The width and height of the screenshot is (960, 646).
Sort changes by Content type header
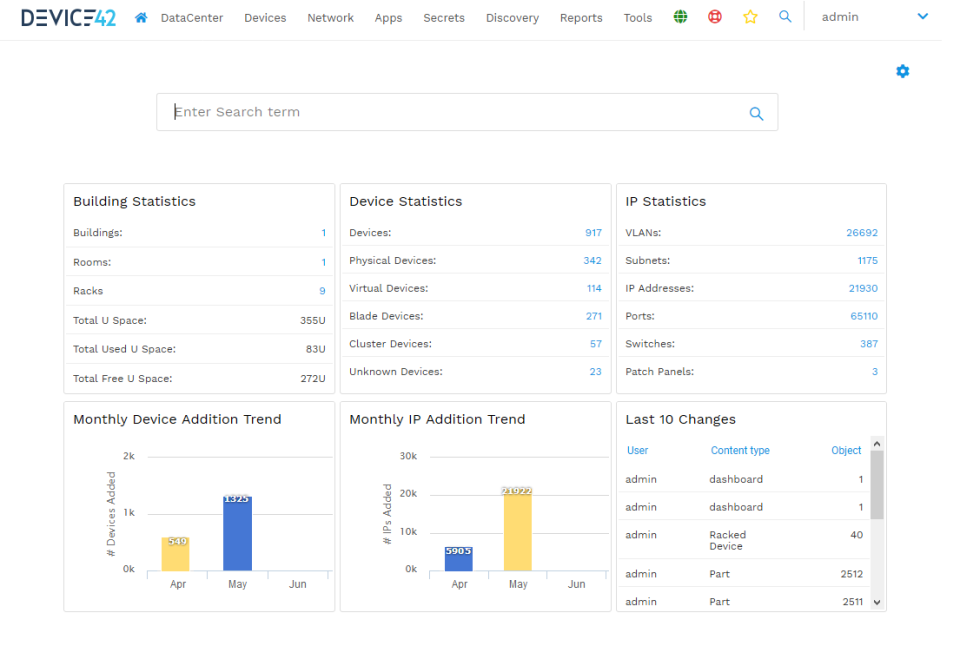(740, 451)
